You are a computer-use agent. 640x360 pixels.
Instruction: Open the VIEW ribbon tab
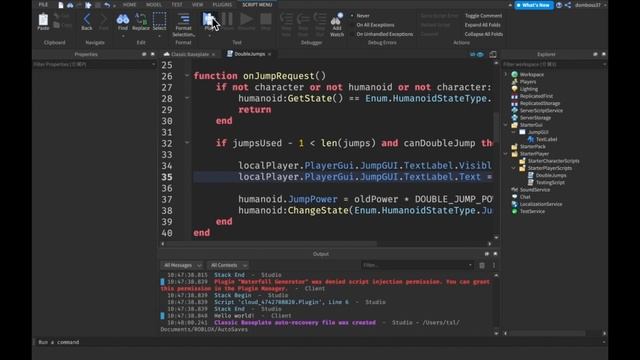[198, 5]
